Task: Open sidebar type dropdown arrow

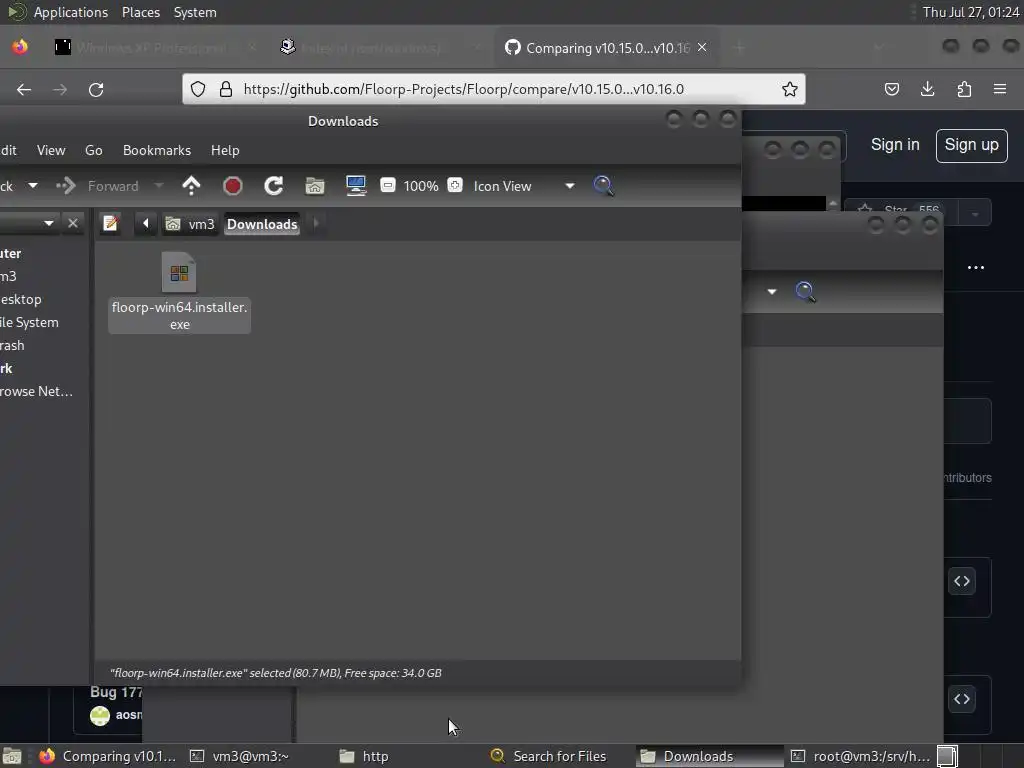Action: 48,223
